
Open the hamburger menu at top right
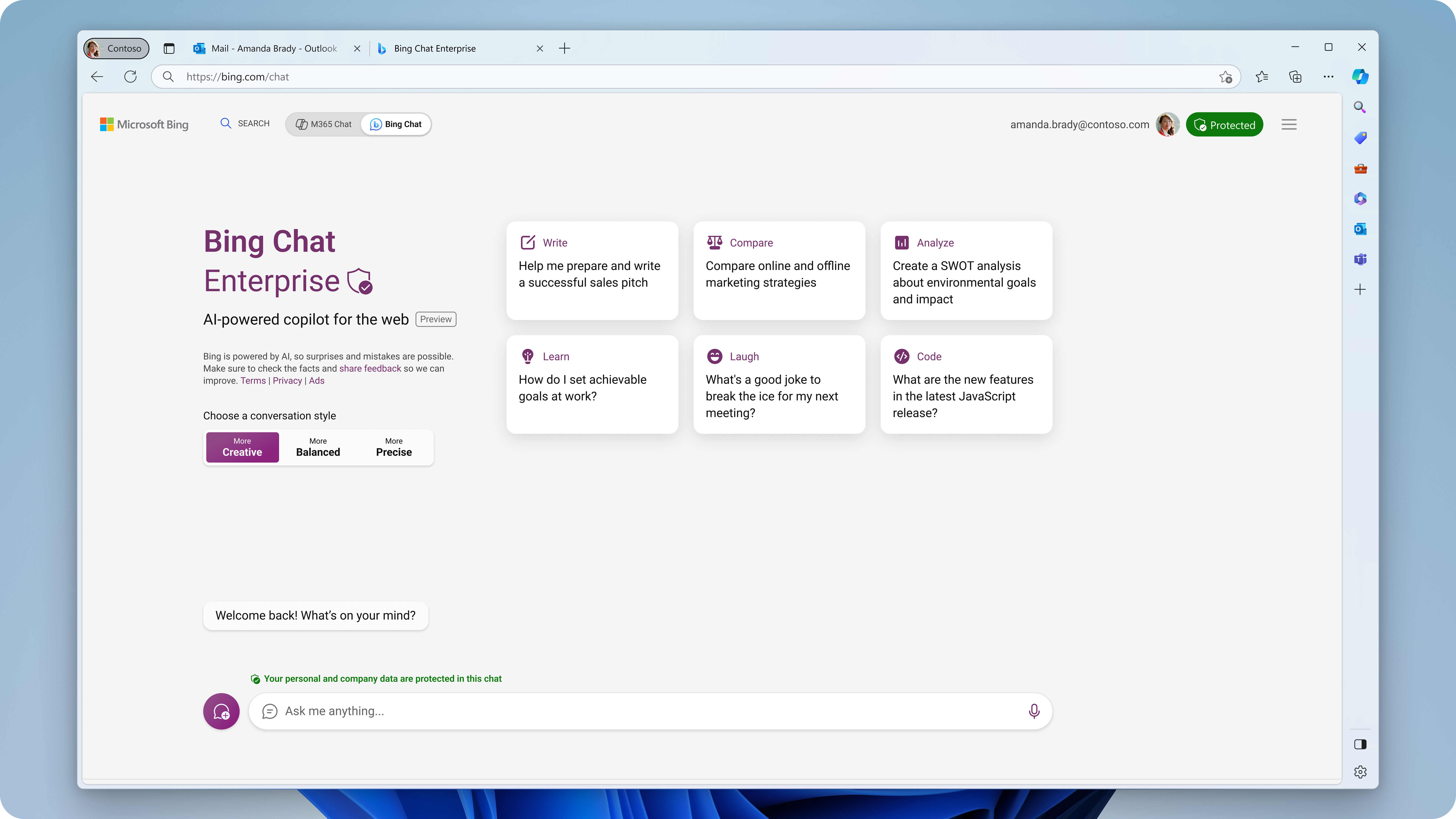(1289, 124)
